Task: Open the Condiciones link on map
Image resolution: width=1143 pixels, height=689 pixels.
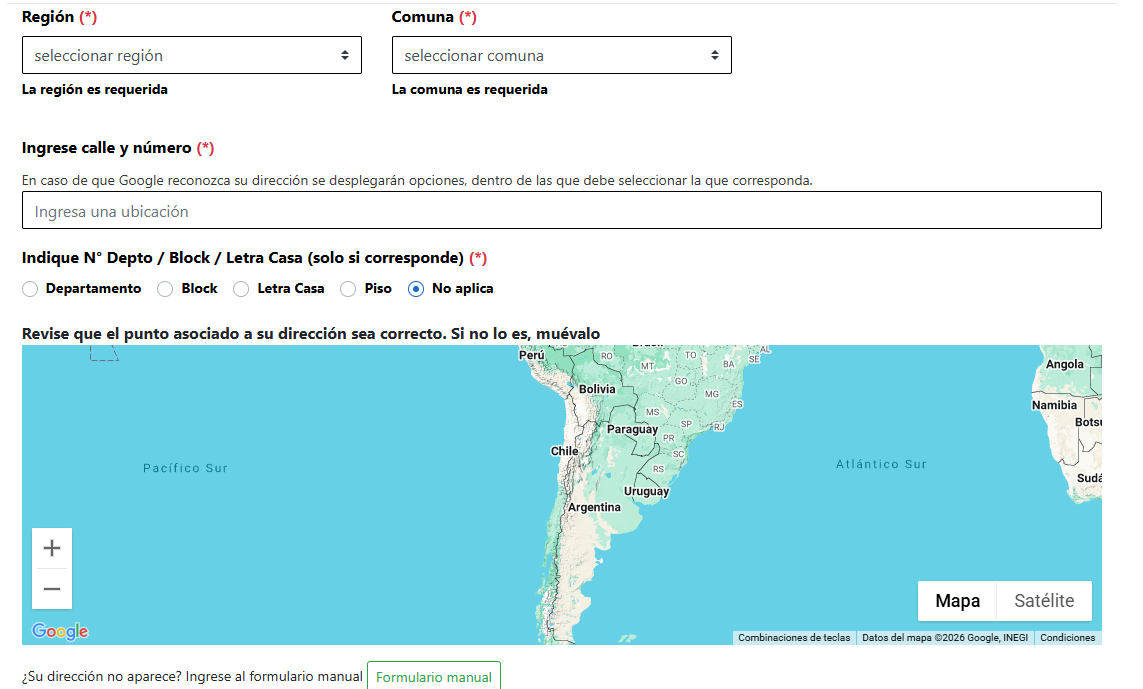Action: click(x=1067, y=638)
